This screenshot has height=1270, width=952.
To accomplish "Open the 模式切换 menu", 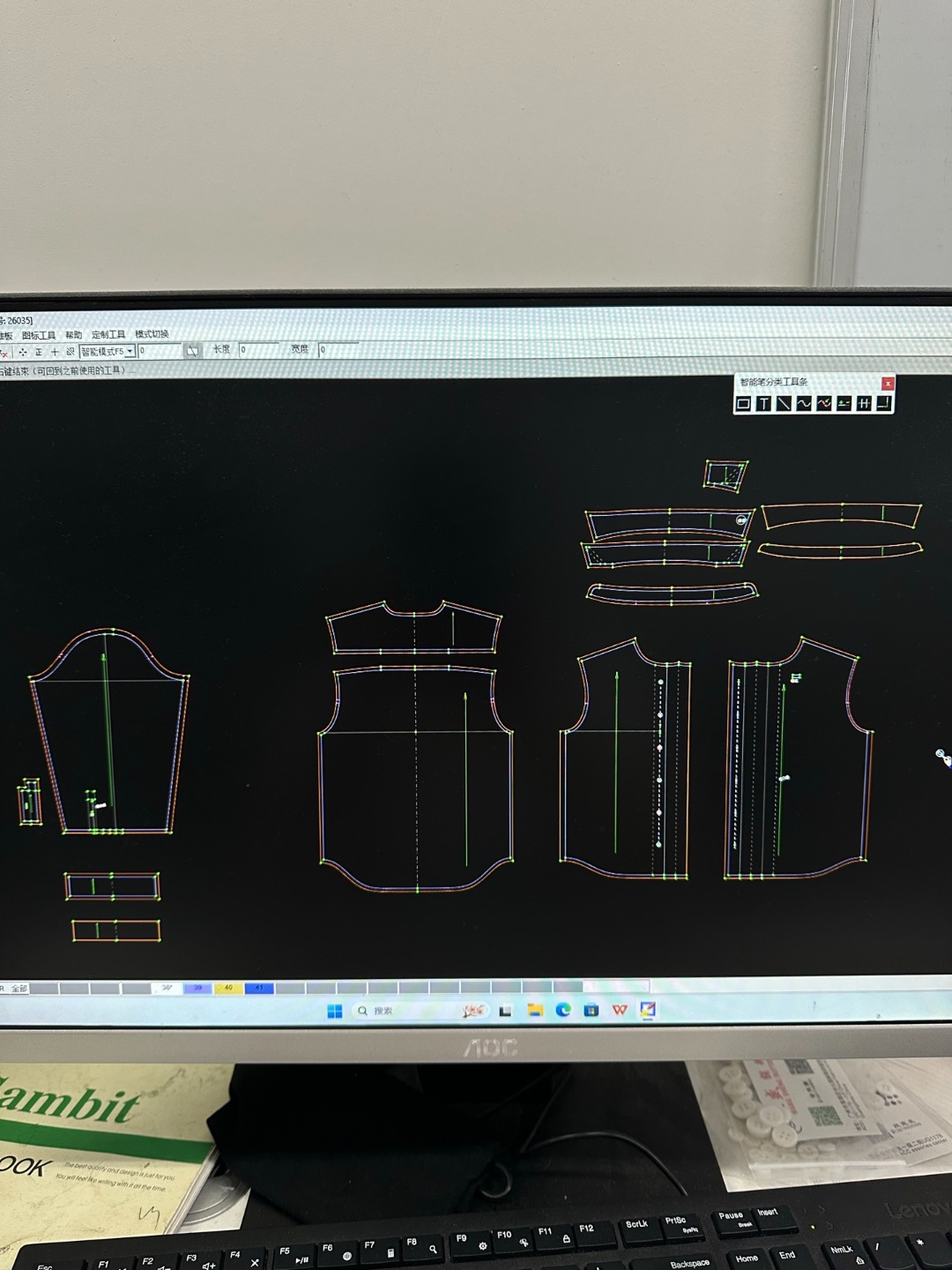I will [x=152, y=334].
